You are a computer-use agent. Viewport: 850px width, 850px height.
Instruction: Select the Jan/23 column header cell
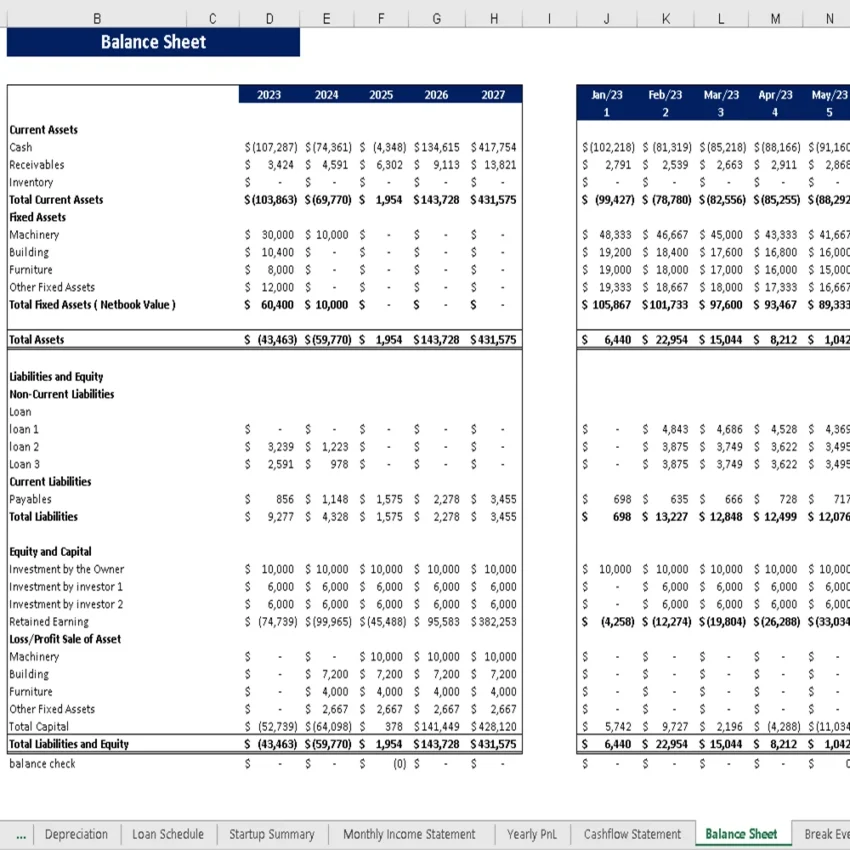click(606, 93)
